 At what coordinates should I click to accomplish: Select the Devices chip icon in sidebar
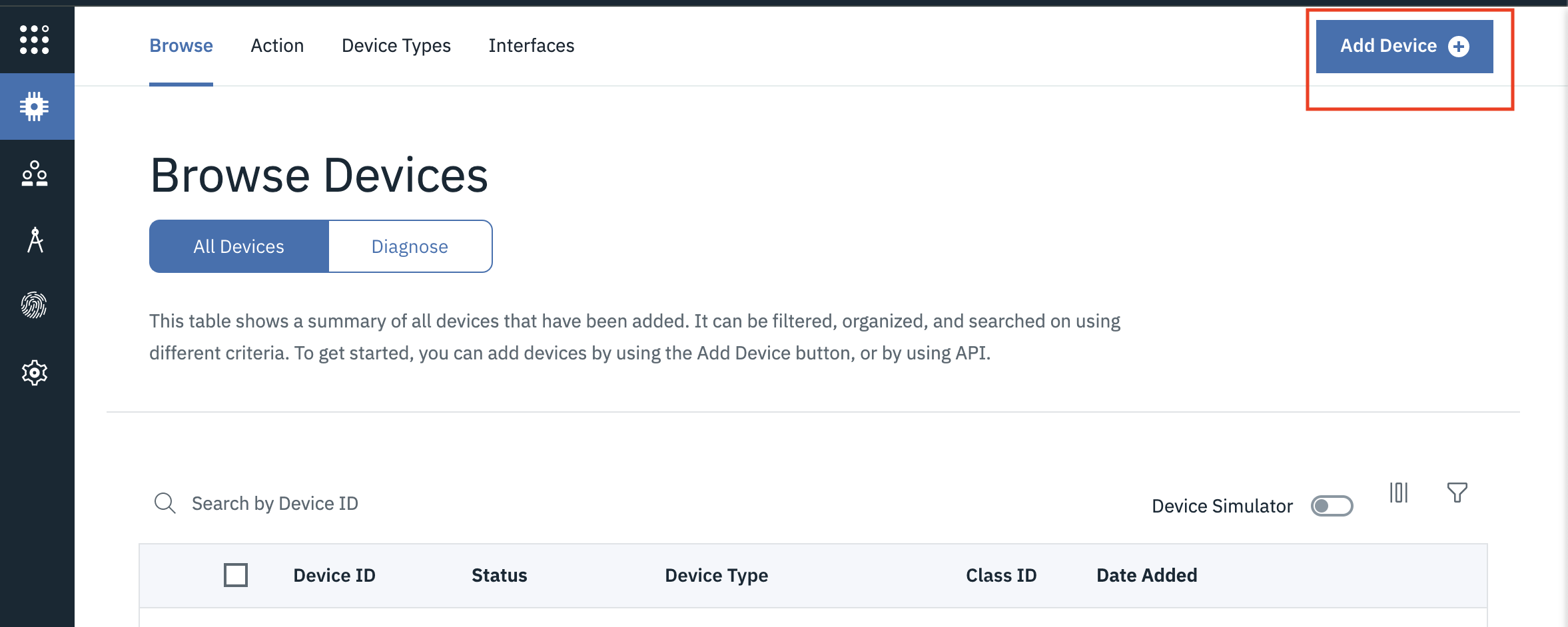pos(35,106)
